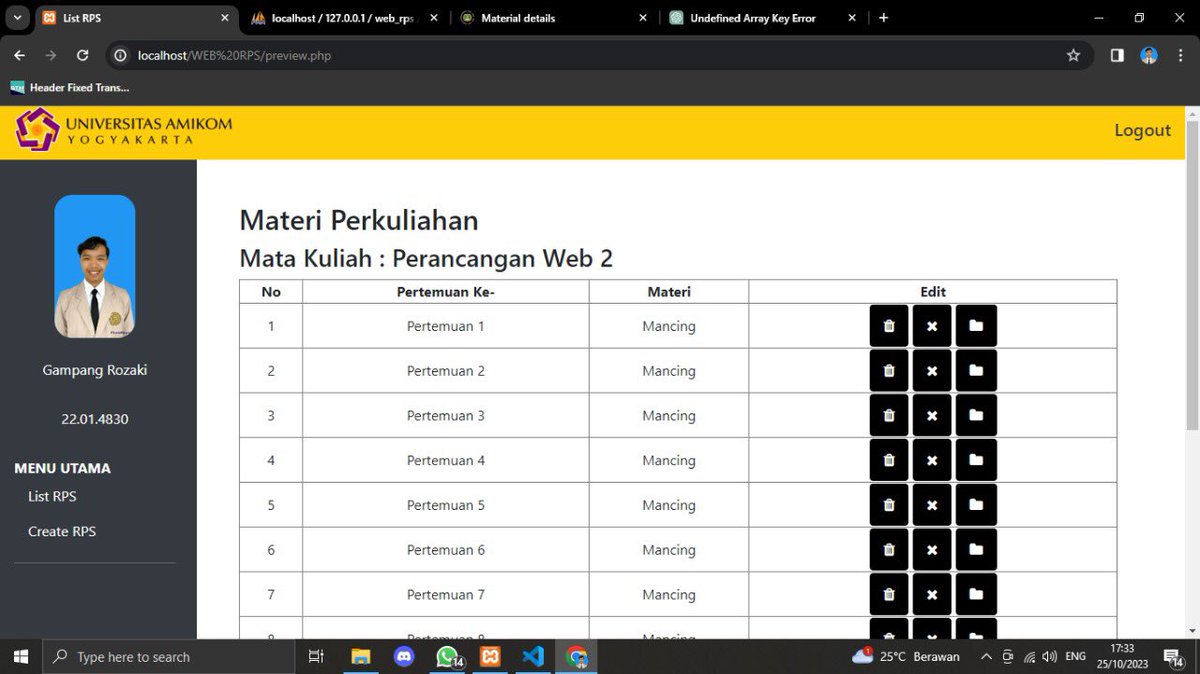Switch to localhost phpMyAdmin browser tab
The height and width of the screenshot is (674, 1200).
coord(342,18)
